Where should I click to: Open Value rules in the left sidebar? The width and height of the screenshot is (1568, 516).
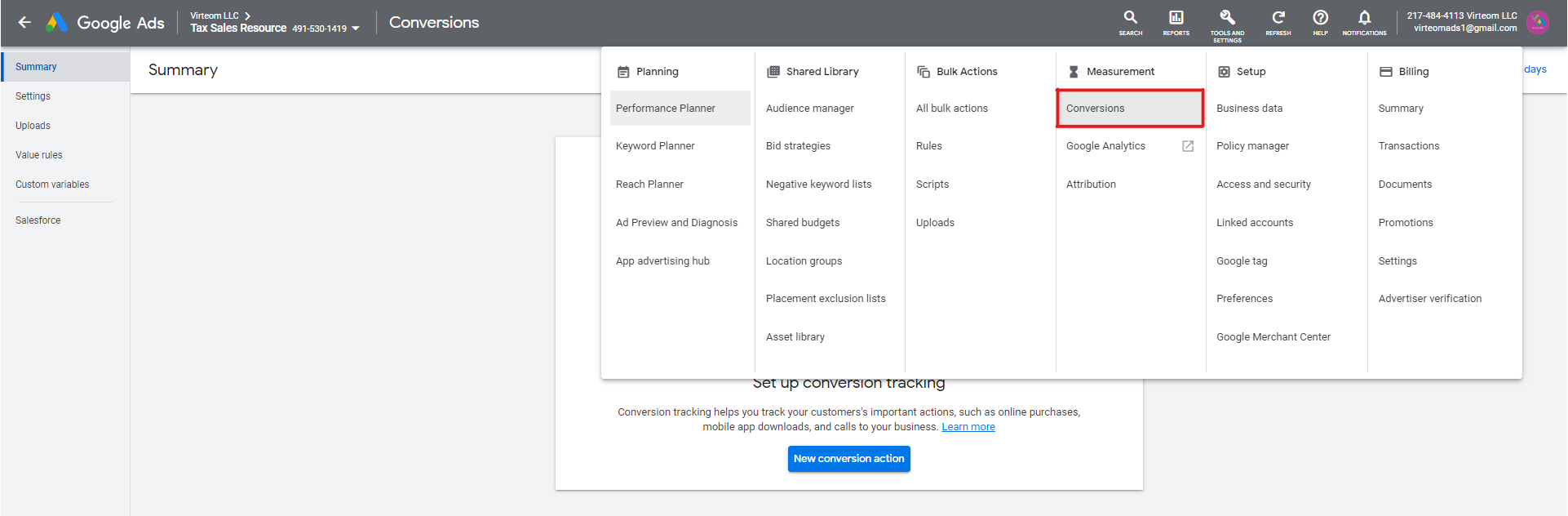[x=39, y=155]
